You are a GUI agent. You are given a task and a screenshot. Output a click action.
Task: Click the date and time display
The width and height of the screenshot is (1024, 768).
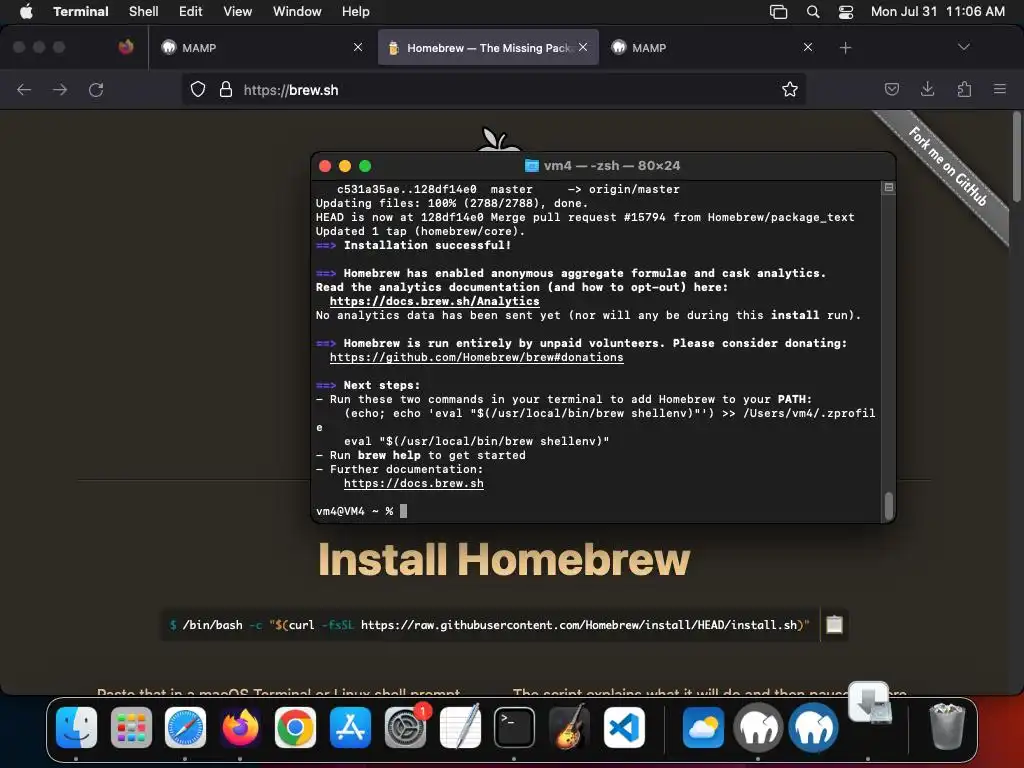pos(938,11)
